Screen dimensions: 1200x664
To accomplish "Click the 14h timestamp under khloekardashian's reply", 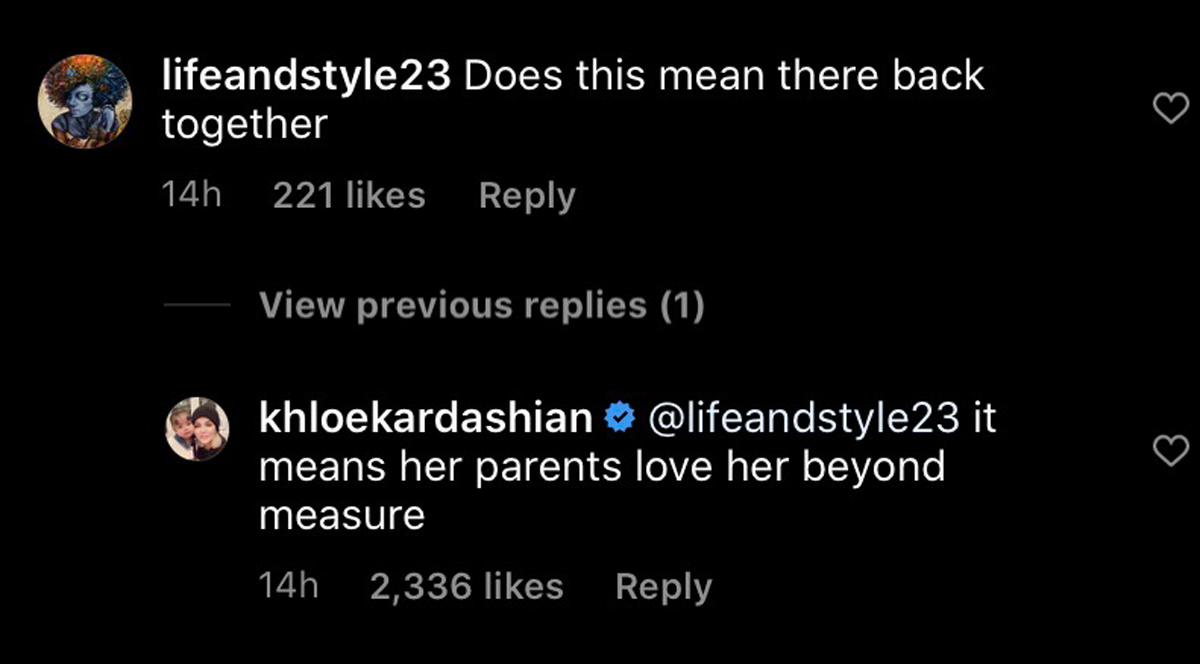I will [x=290, y=586].
